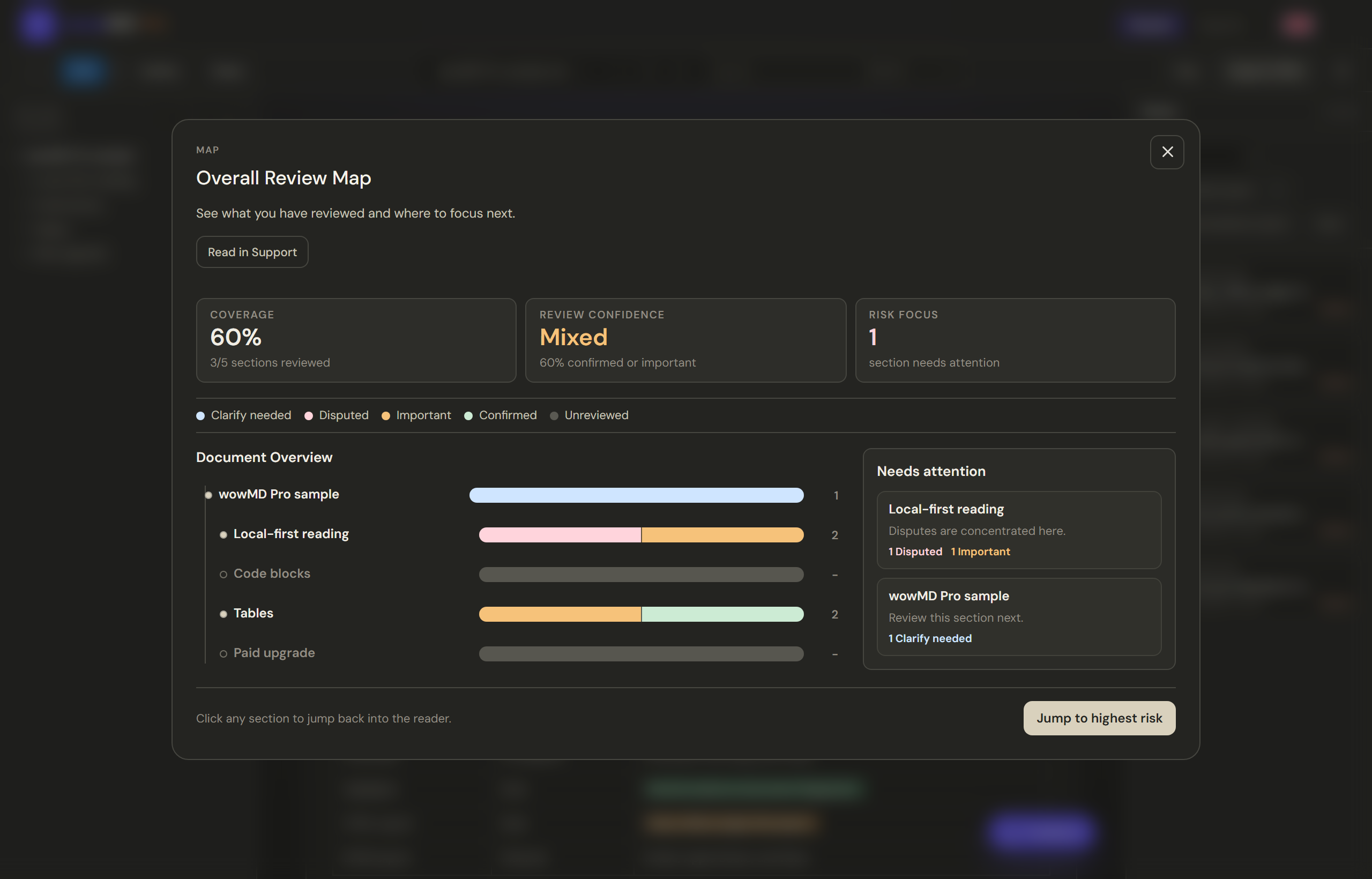Image resolution: width=1372 pixels, height=879 pixels.
Task: Click the count 2 beside Local-first reading bar
Action: tap(834, 535)
